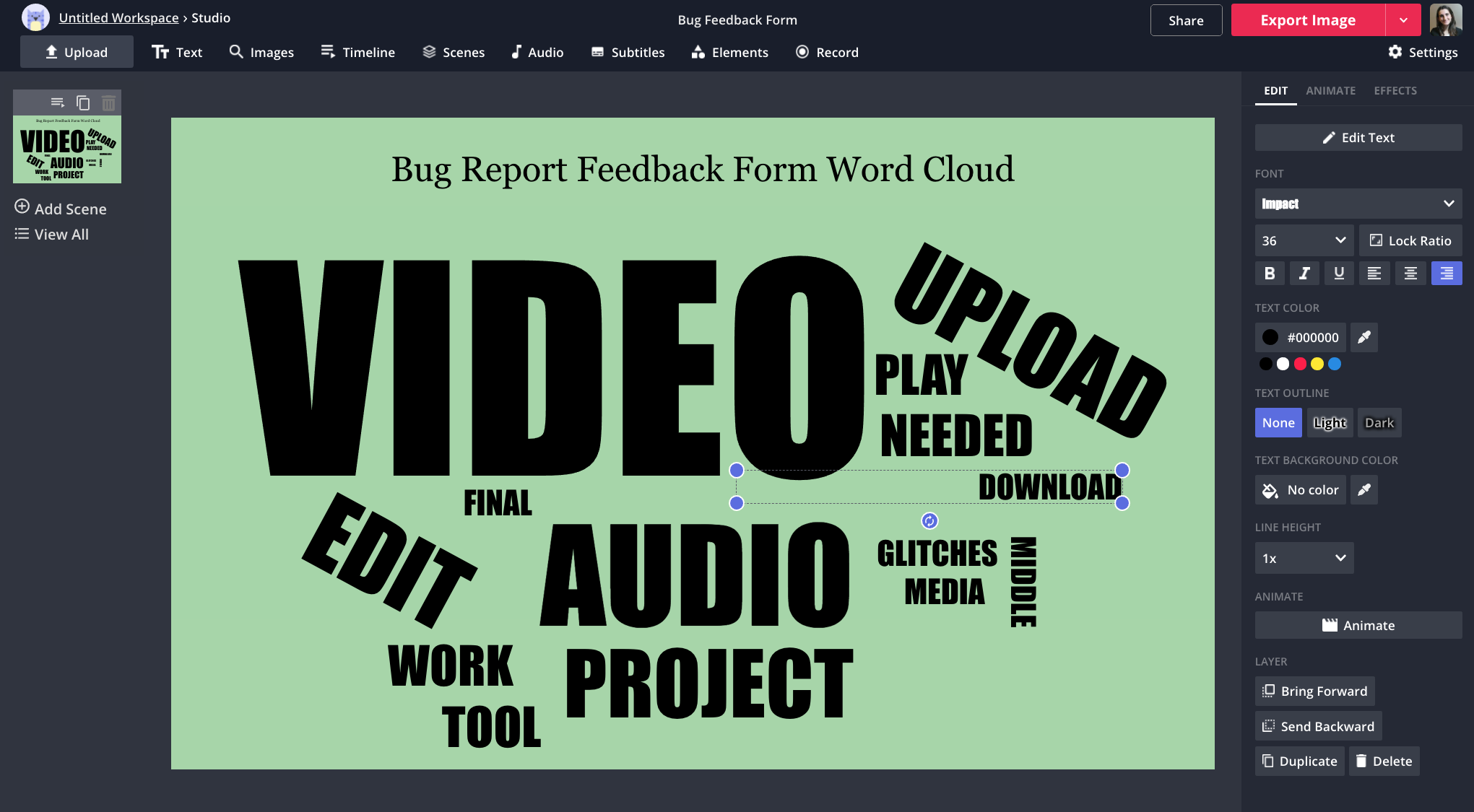Pick text color with the eyedropper
1474x812 pixels.
click(1364, 337)
